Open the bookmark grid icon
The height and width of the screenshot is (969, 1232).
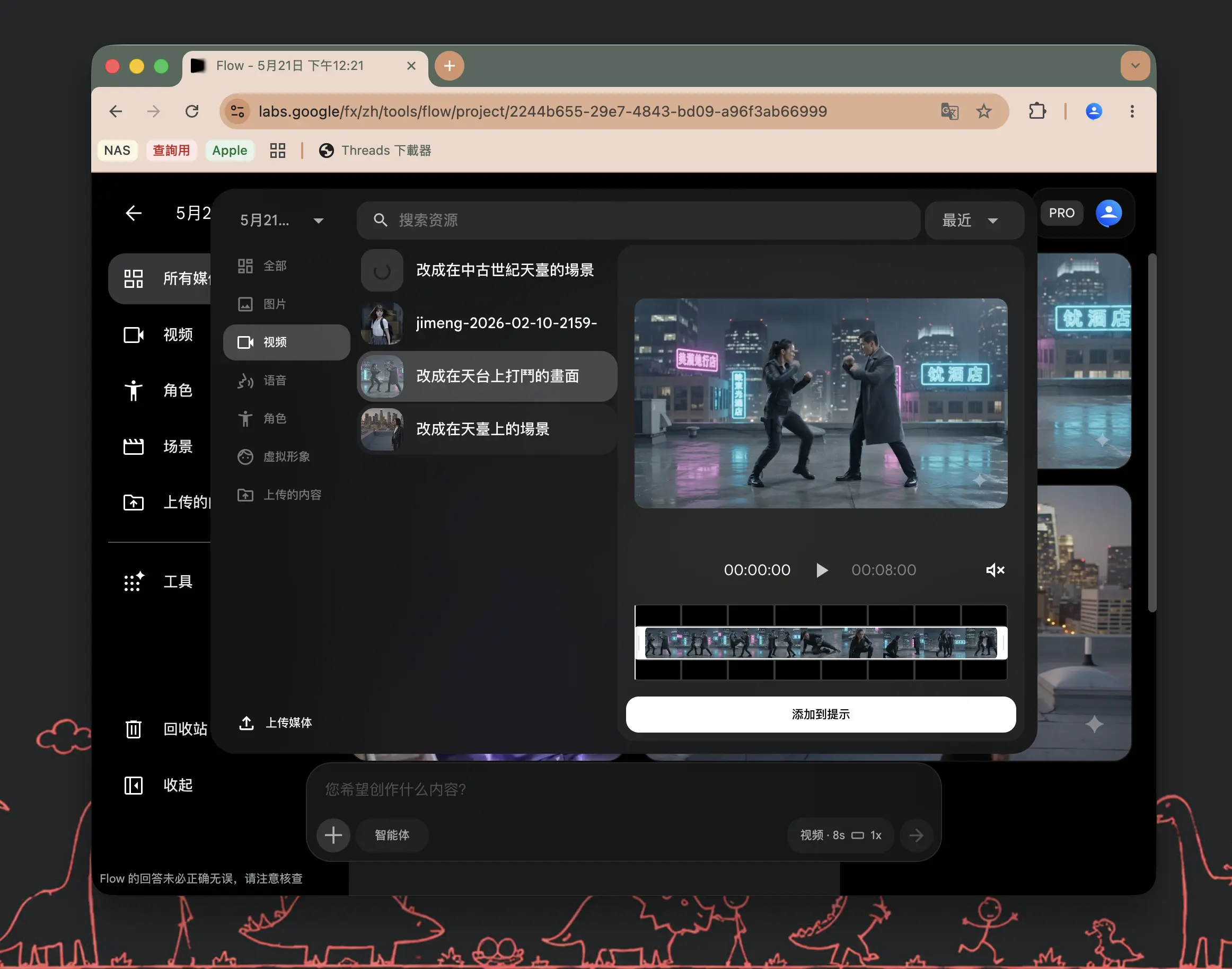click(x=277, y=151)
